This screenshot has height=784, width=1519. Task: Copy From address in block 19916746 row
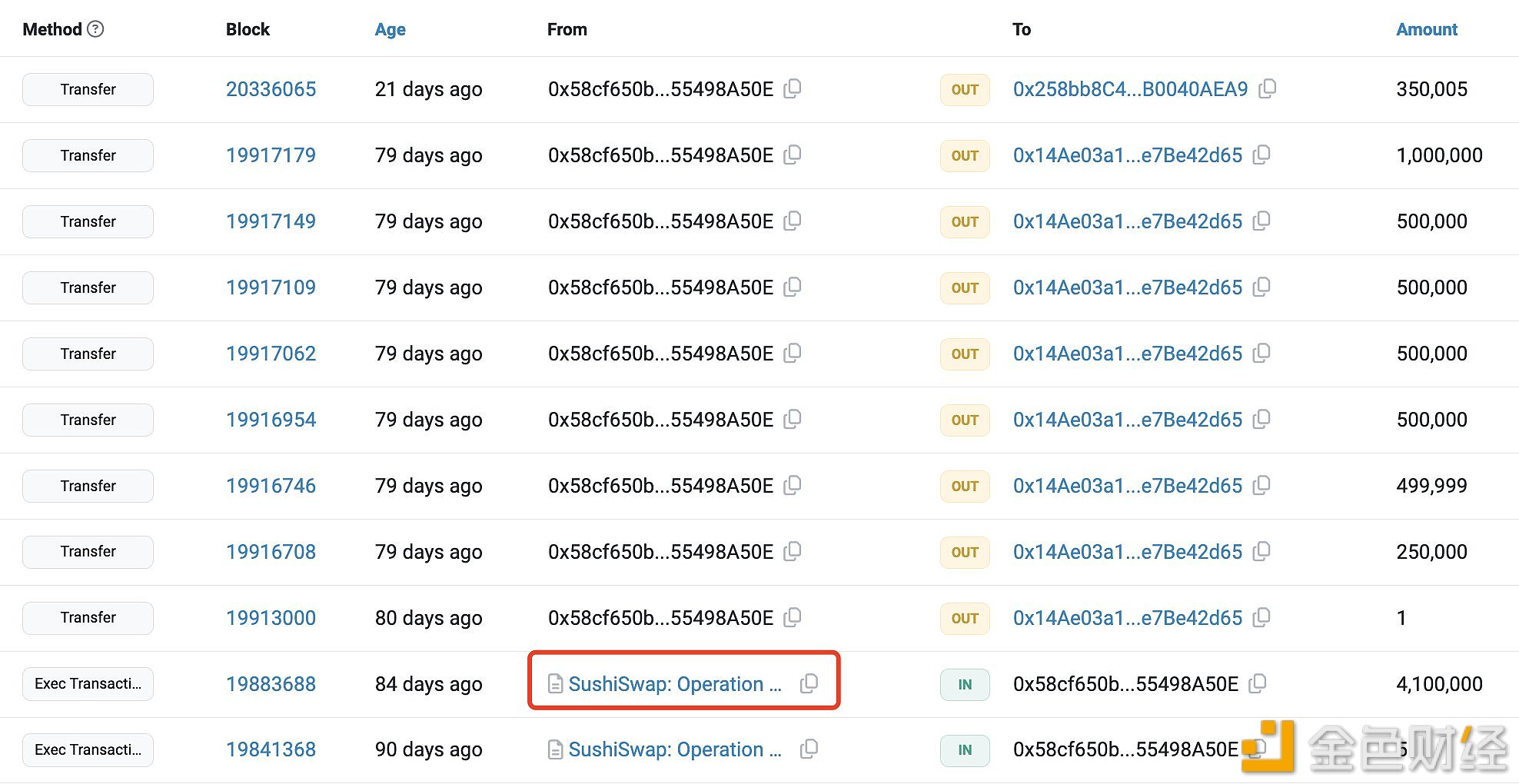pyautogui.click(x=793, y=485)
